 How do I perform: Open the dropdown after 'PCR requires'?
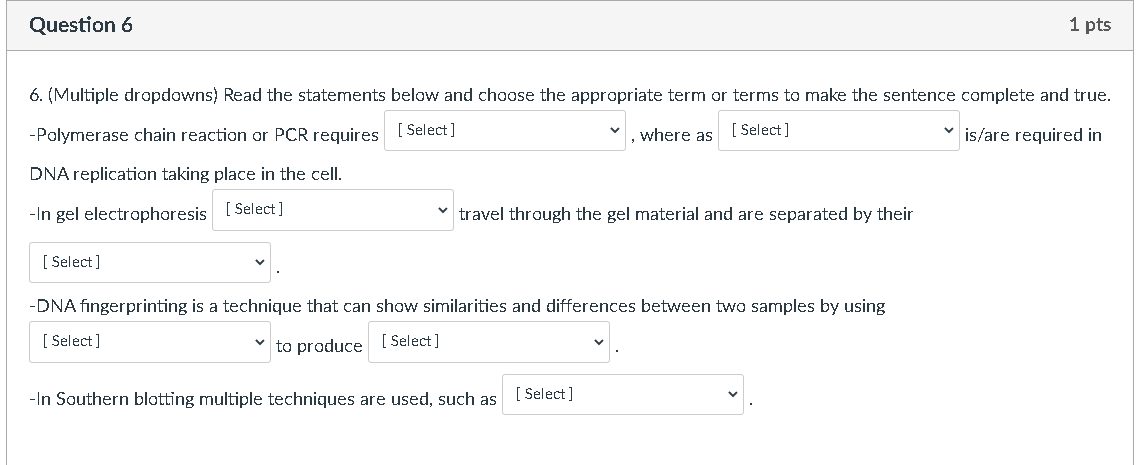pyautogui.click(x=505, y=131)
